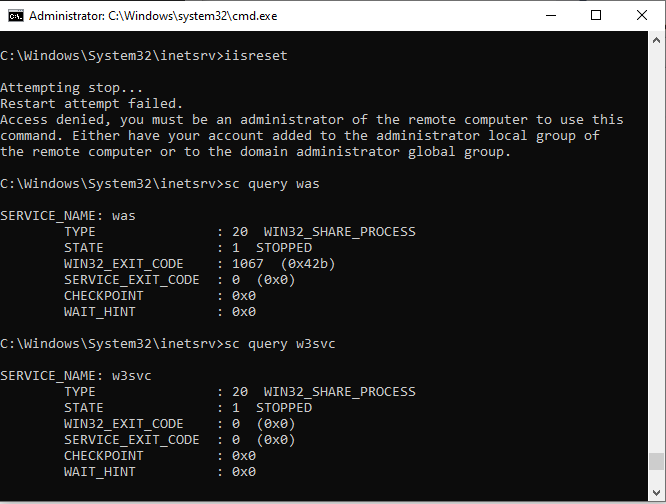This screenshot has width=666, height=504.
Task: Maximize the command prompt window
Action: click(x=596, y=16)
